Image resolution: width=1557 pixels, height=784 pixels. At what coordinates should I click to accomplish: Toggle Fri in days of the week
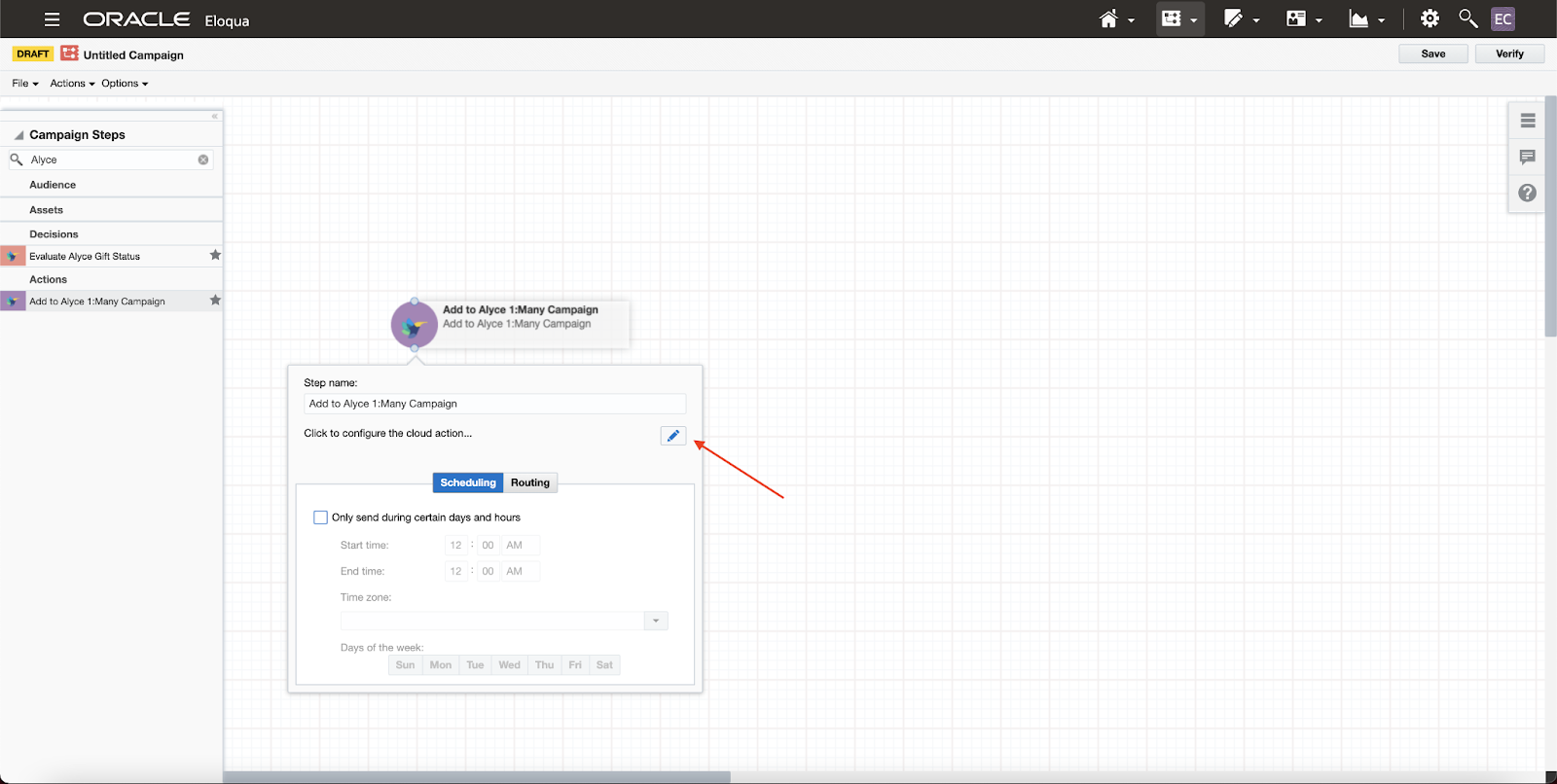click(575, 665)
